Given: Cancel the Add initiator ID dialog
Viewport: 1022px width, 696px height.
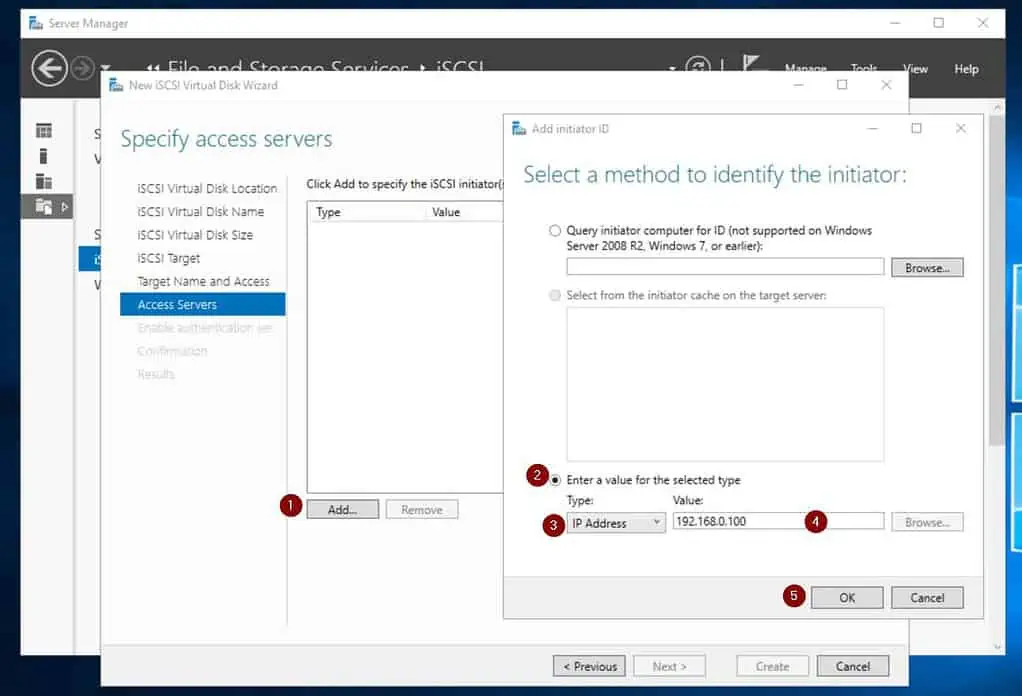Looking at the screenshot, I should coord(927,598).
